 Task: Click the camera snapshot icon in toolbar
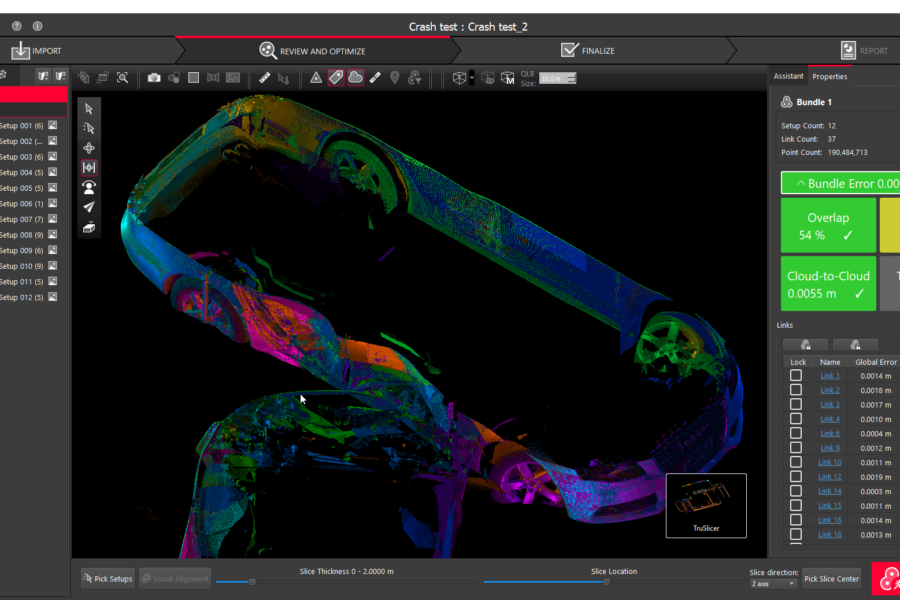tap(154, 78)
